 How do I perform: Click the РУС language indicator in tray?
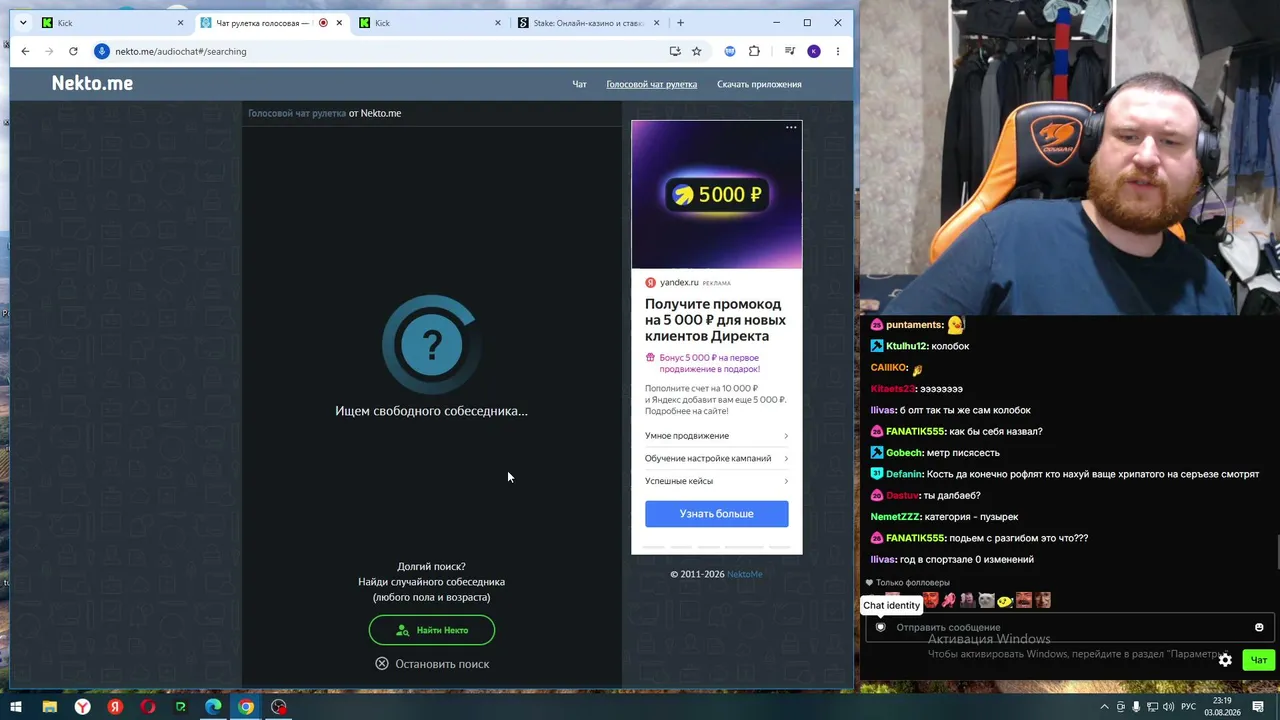pyautogui.click(x=1189, y=707)
